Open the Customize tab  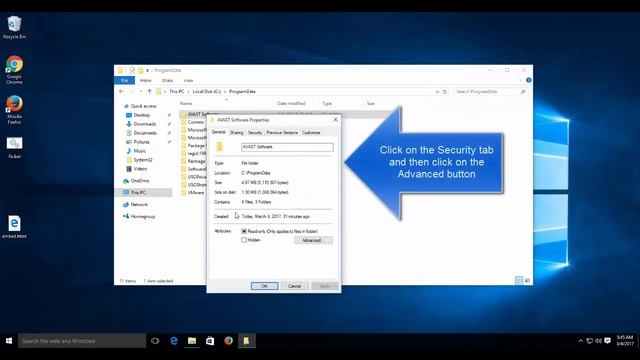[311, 133]
